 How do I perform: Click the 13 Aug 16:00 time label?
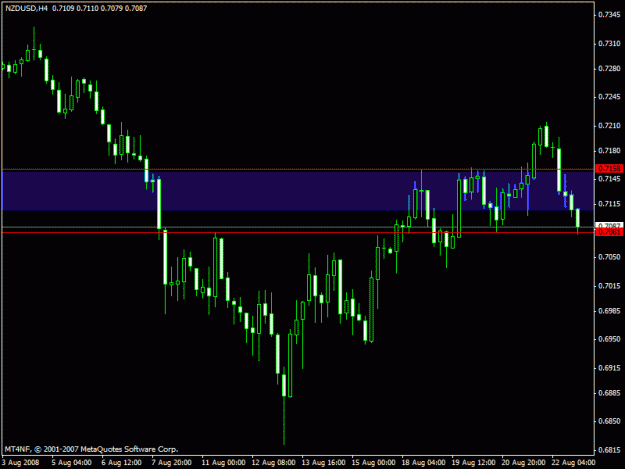[x=323, y=462]
